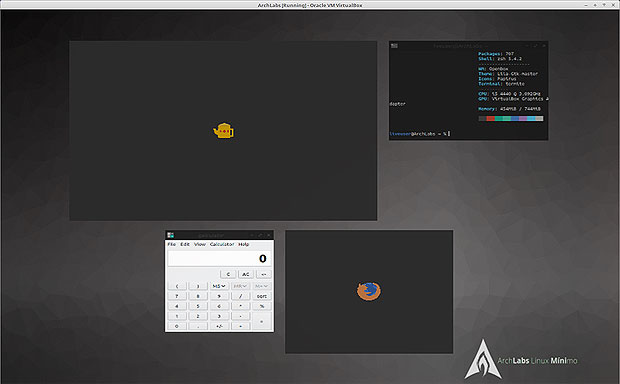Minimize the calculator window

click(x=252, y=235)
